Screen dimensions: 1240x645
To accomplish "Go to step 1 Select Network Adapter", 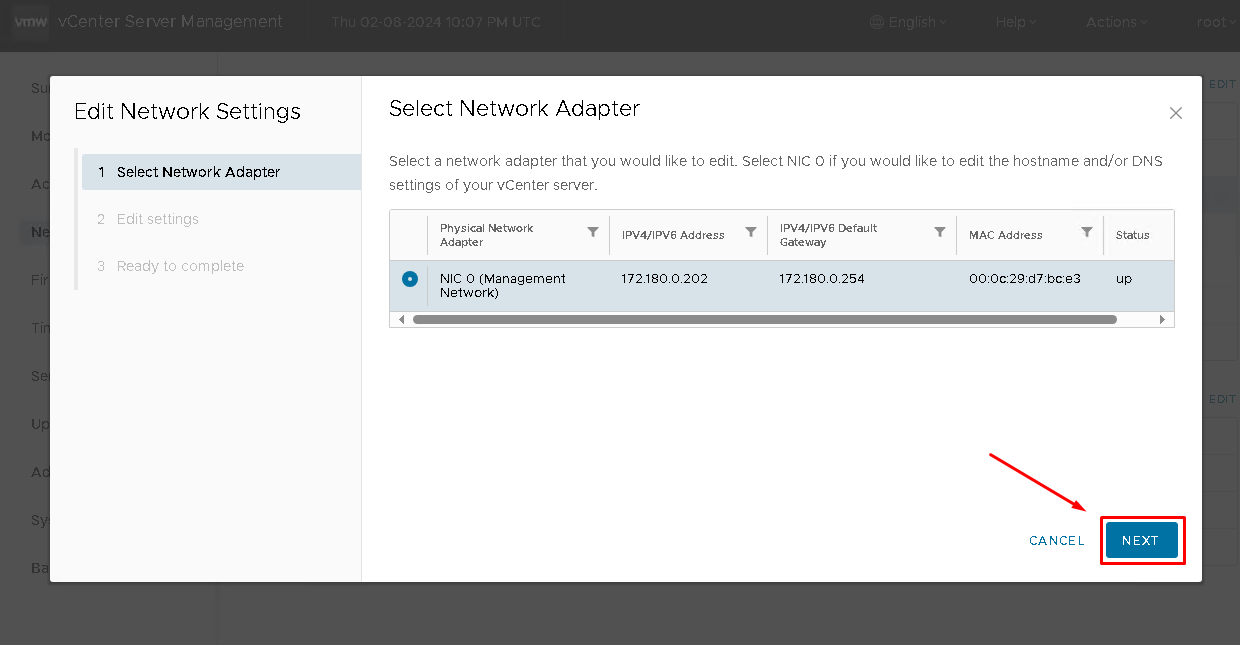I will coord(221,172).
